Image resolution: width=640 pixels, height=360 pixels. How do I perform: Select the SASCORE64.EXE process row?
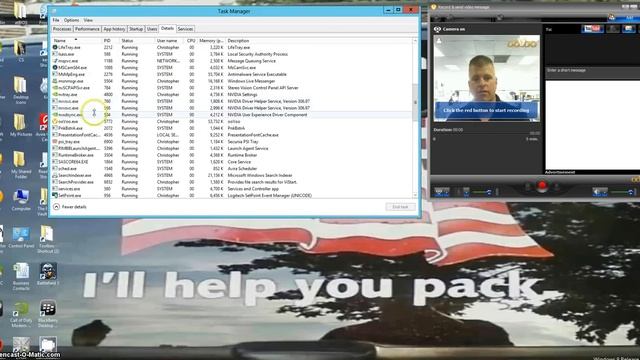coord(232,162)
